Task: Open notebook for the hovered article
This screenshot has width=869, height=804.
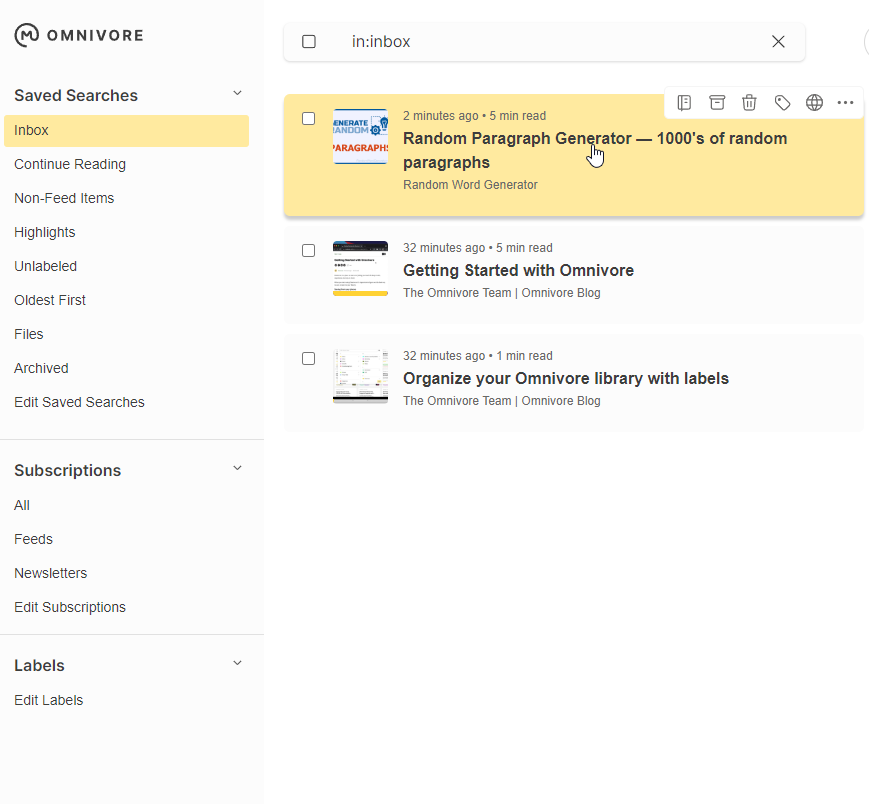Action: 685,102
